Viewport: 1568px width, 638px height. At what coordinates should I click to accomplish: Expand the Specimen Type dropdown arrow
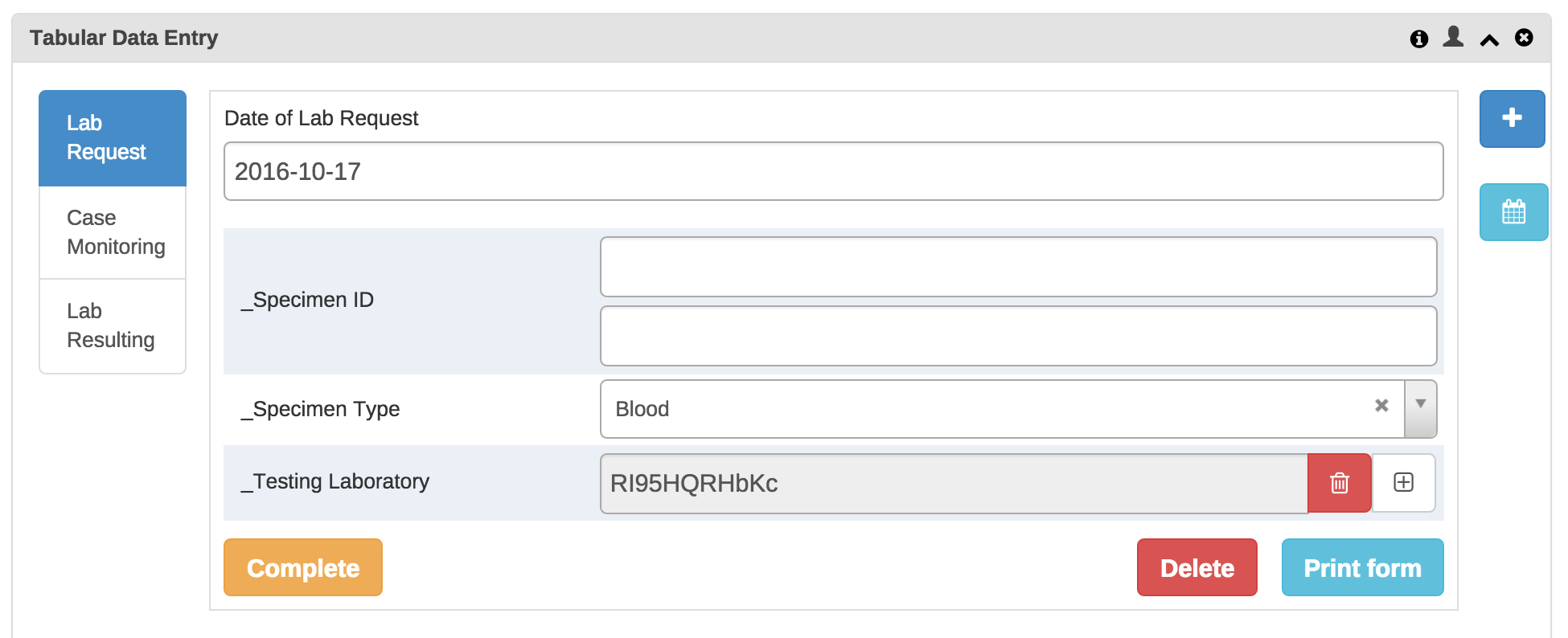pos(1421,406)
